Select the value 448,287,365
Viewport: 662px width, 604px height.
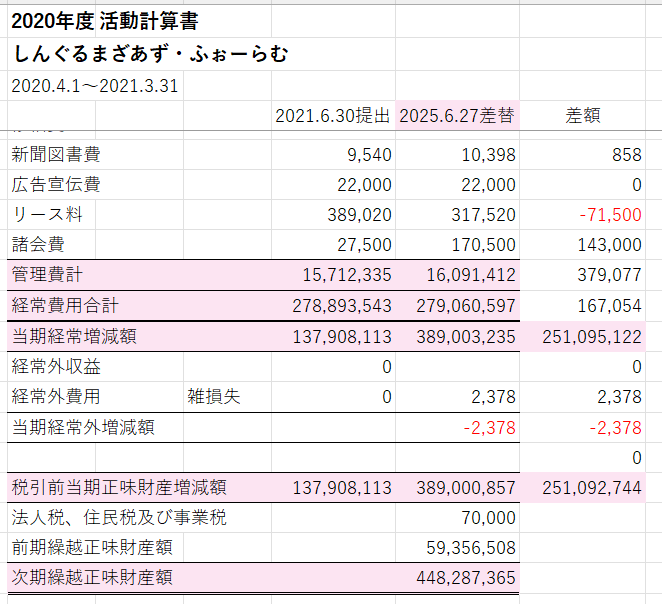coord(466,577)
